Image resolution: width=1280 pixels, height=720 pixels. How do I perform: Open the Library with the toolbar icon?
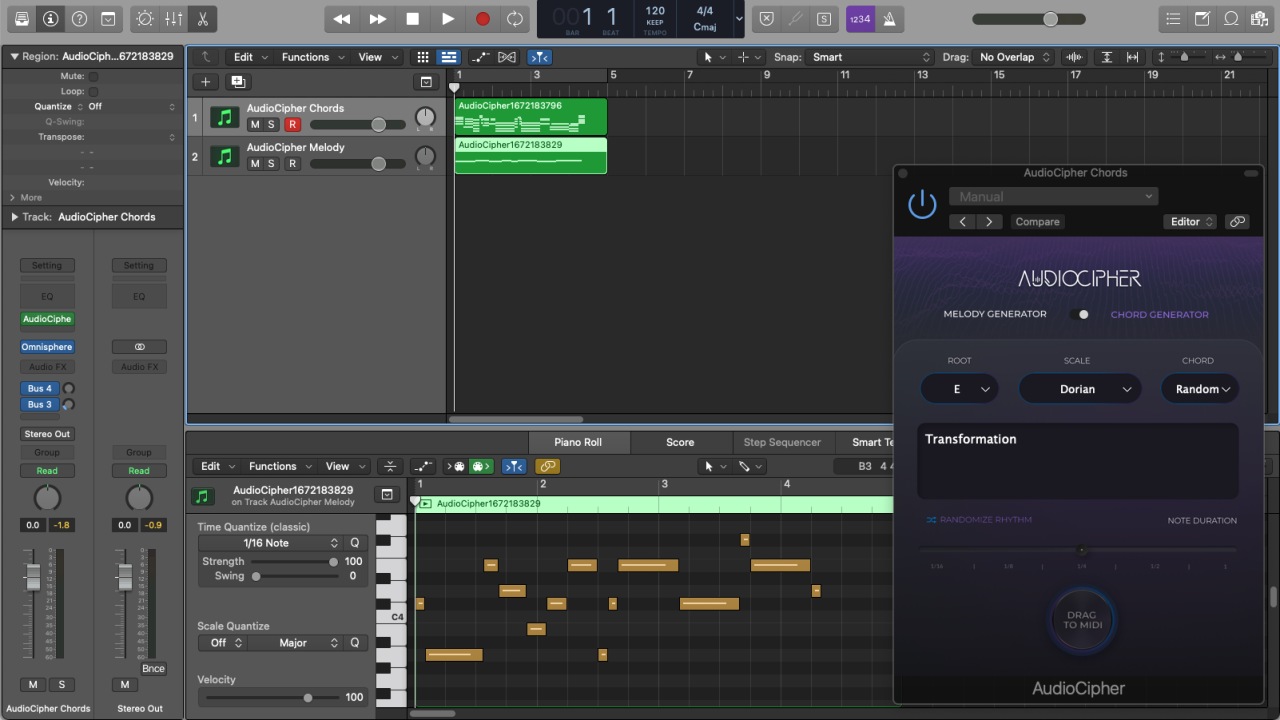tap(20, 18)
